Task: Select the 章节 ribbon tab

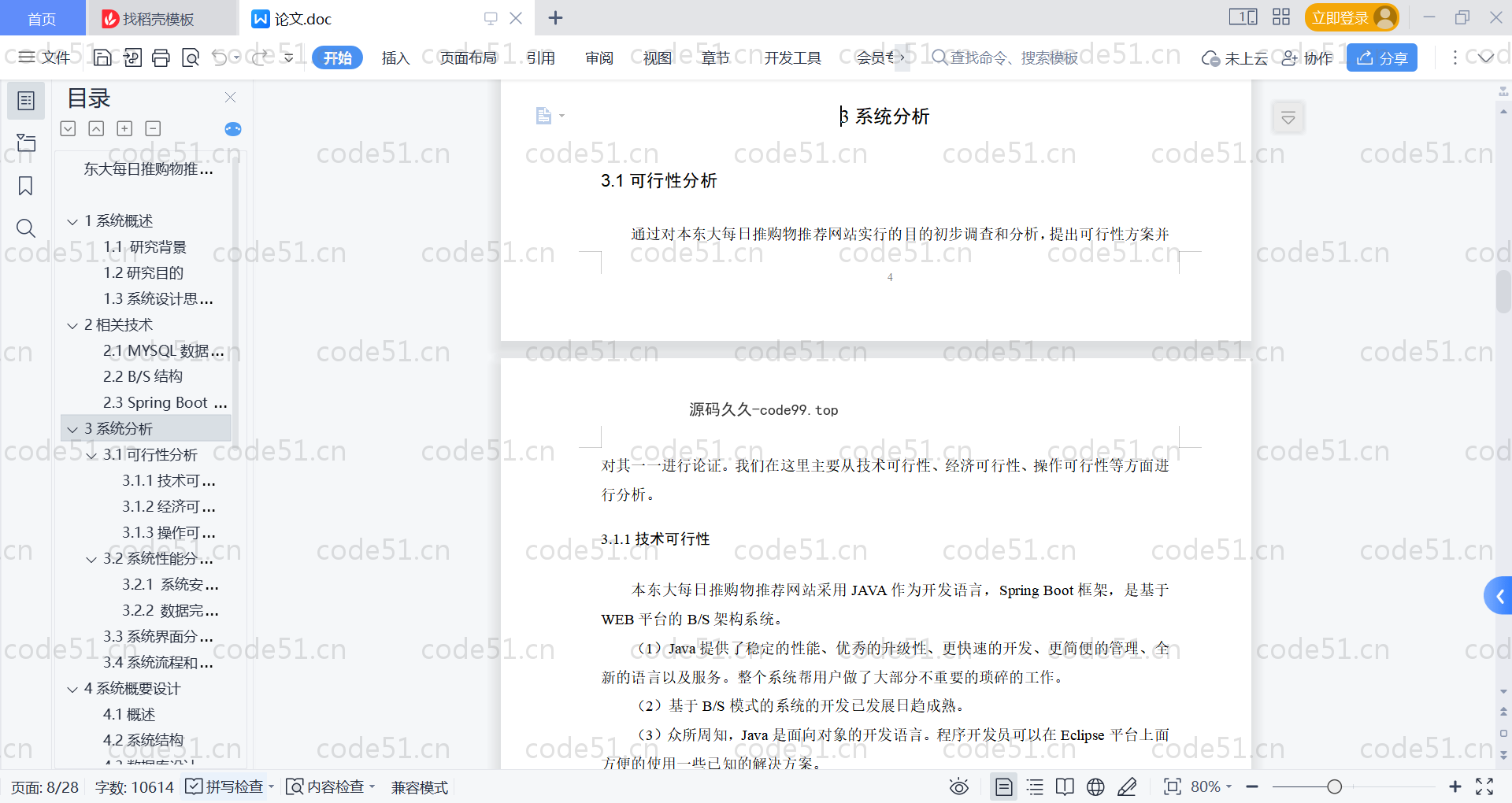Action: coord(715,57)
